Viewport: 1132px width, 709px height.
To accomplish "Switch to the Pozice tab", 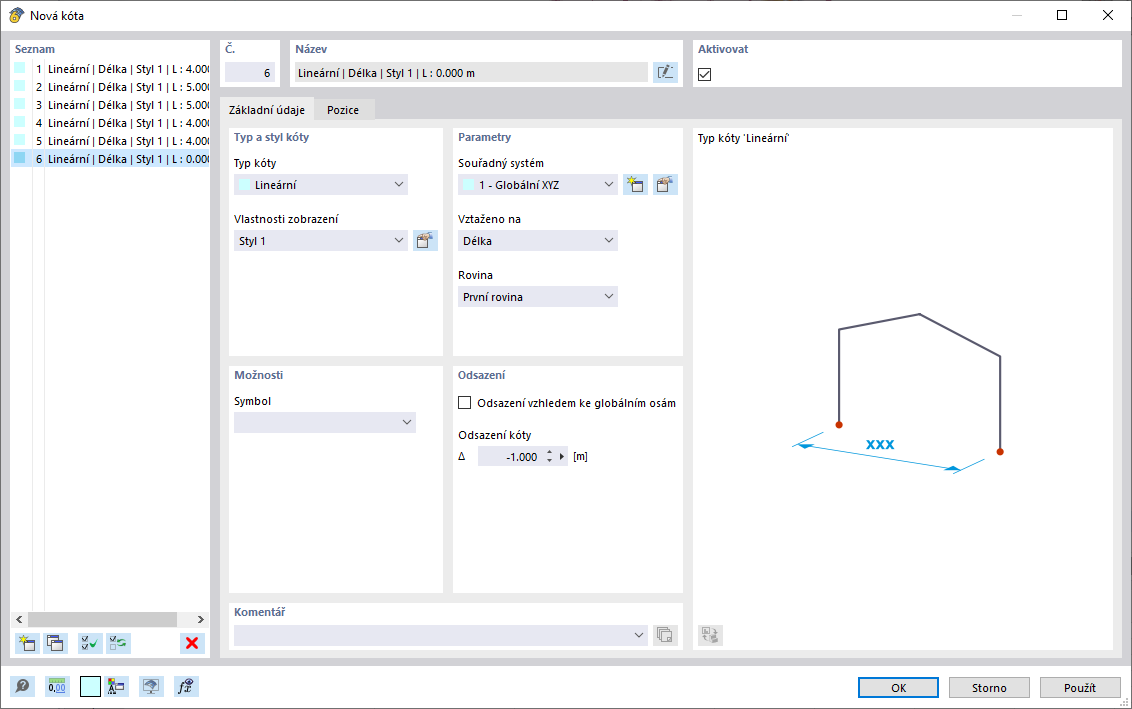I will coord(343,110).
